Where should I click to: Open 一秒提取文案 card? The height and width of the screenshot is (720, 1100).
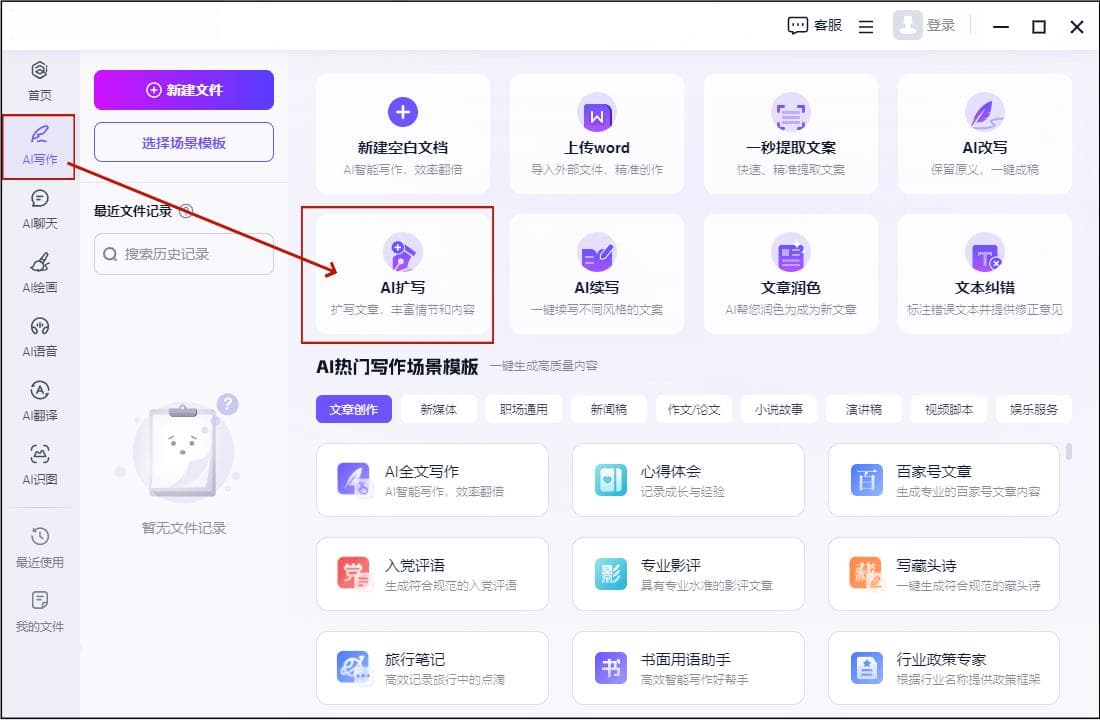click(791, 134)
